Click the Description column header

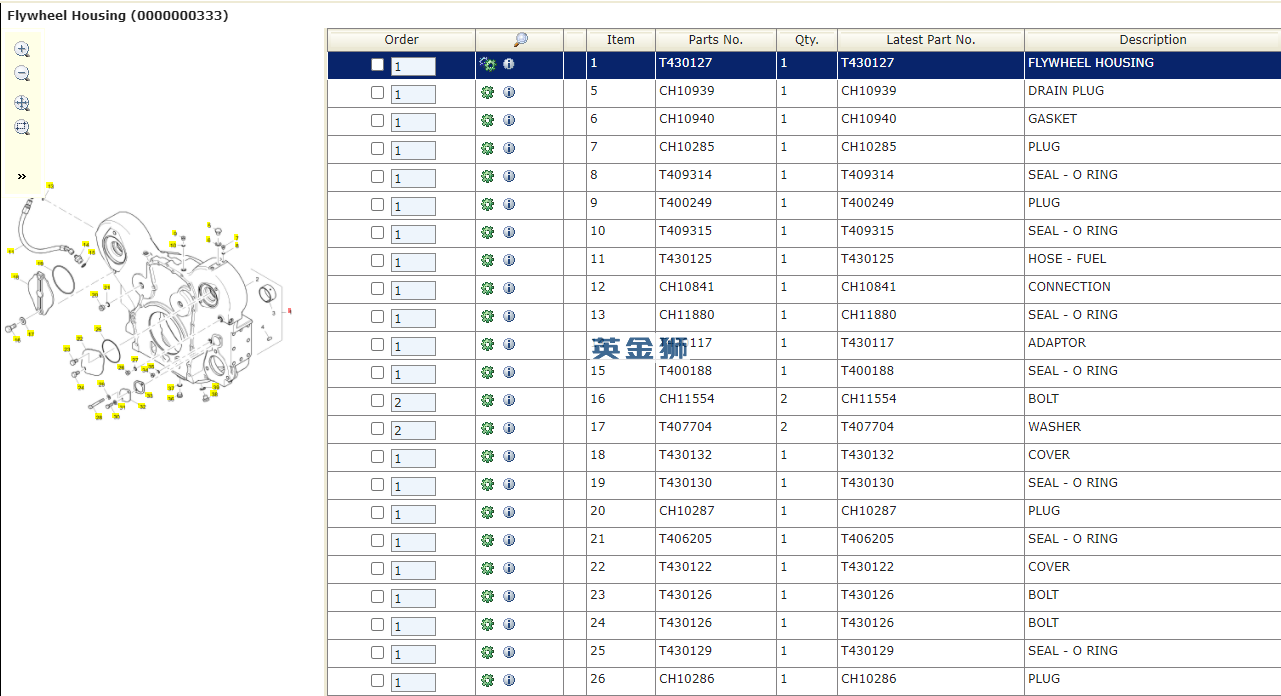pos(1153,40)
